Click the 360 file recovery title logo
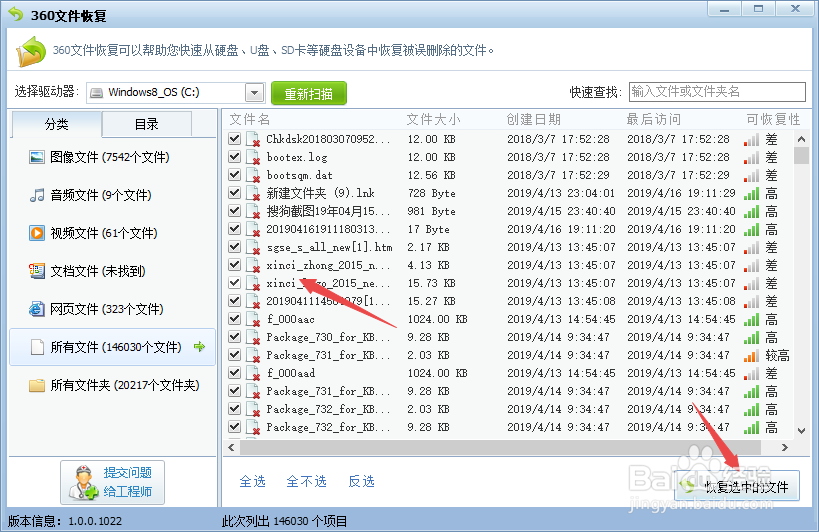Viewport: 819px width, 532px height. click(x=16, y=15)
